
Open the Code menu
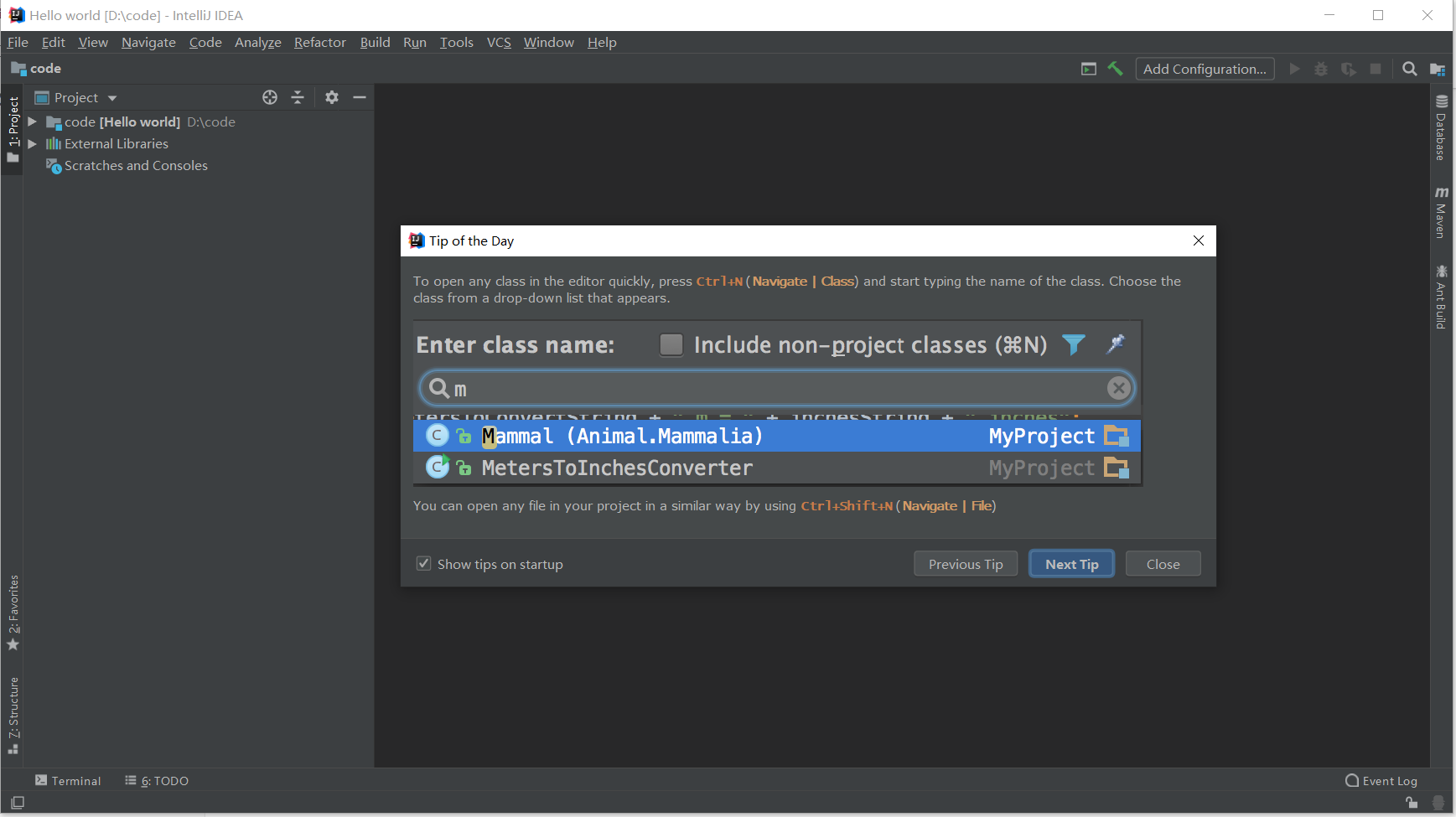[205, 42]
